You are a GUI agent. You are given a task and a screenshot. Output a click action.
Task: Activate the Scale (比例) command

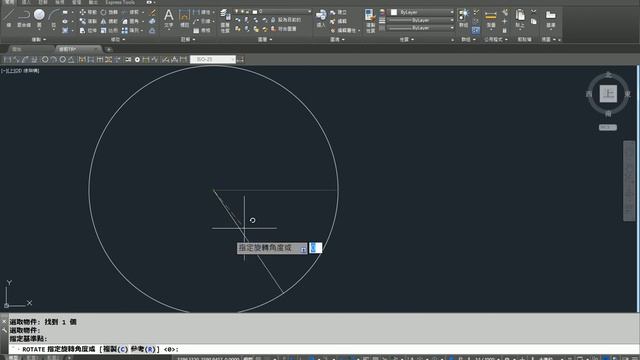point(109,31)
